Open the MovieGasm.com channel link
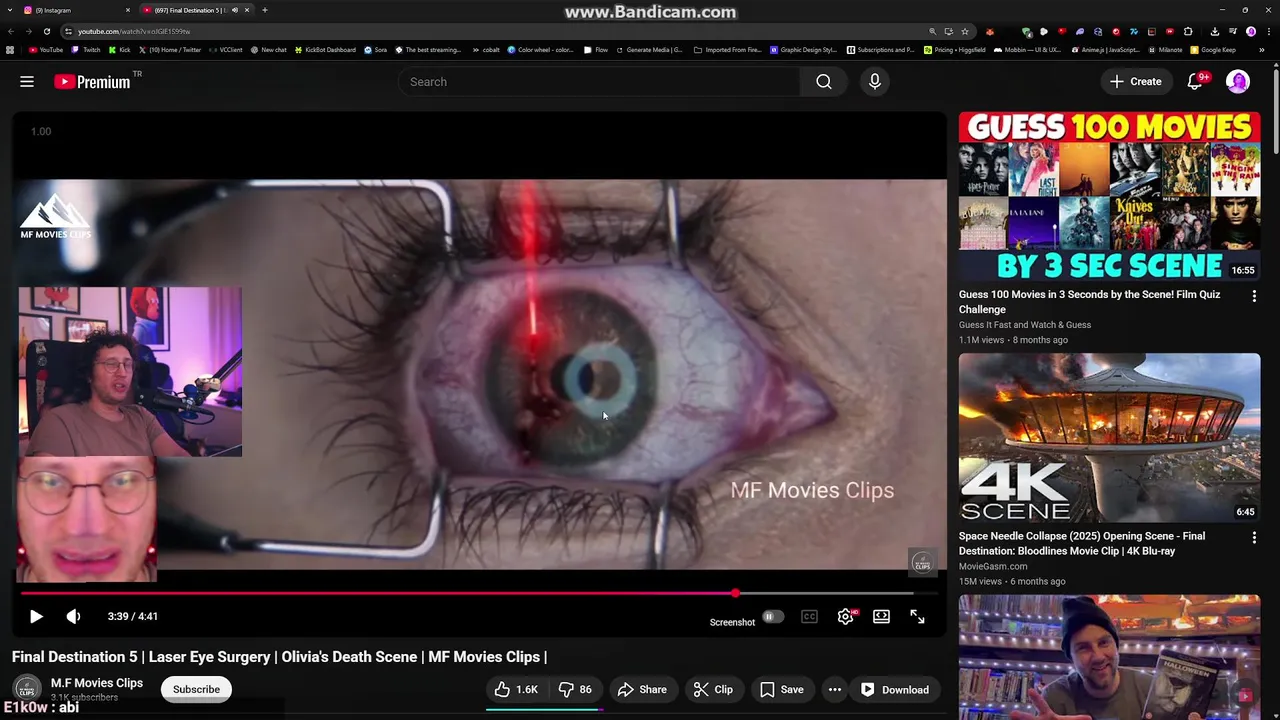 (993, 566)
